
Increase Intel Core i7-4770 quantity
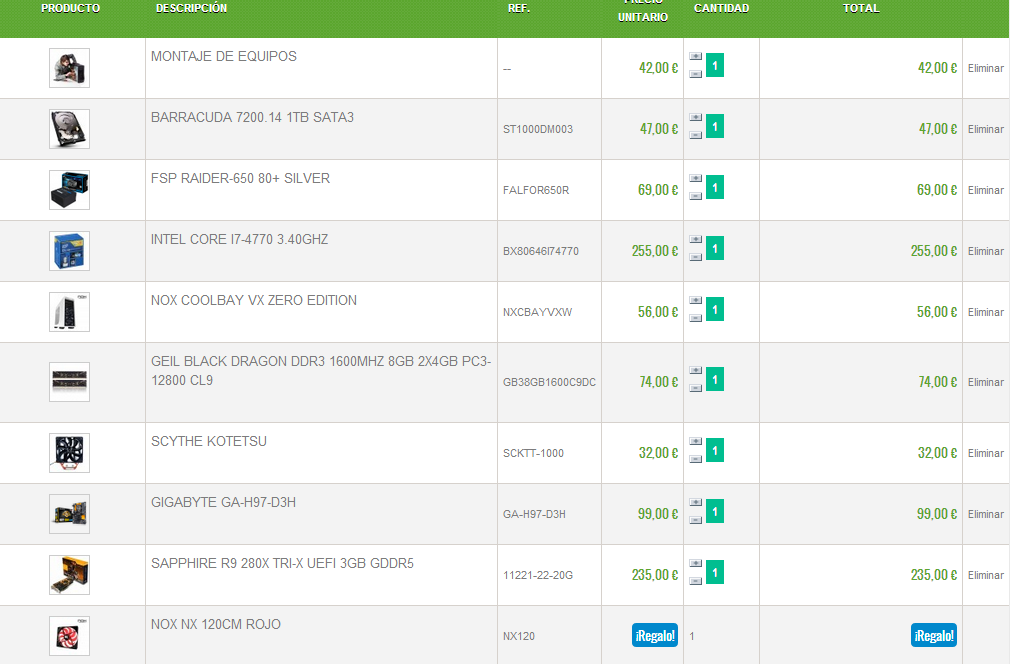[x=695, y=240]
